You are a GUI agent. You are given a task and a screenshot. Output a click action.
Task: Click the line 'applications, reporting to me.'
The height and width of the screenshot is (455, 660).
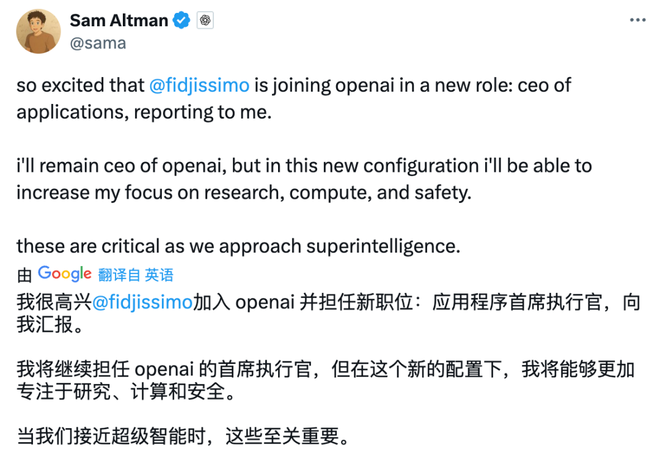(144, 111)
